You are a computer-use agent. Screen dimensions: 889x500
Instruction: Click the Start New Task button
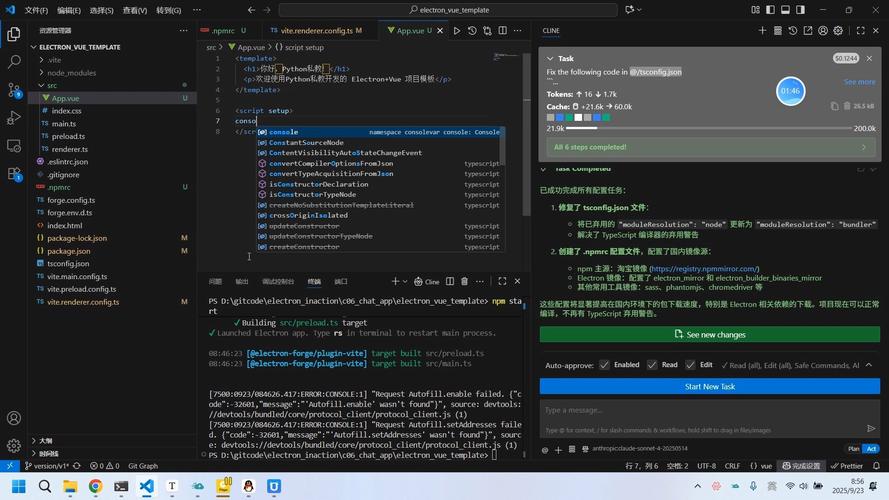pos(710,386)
